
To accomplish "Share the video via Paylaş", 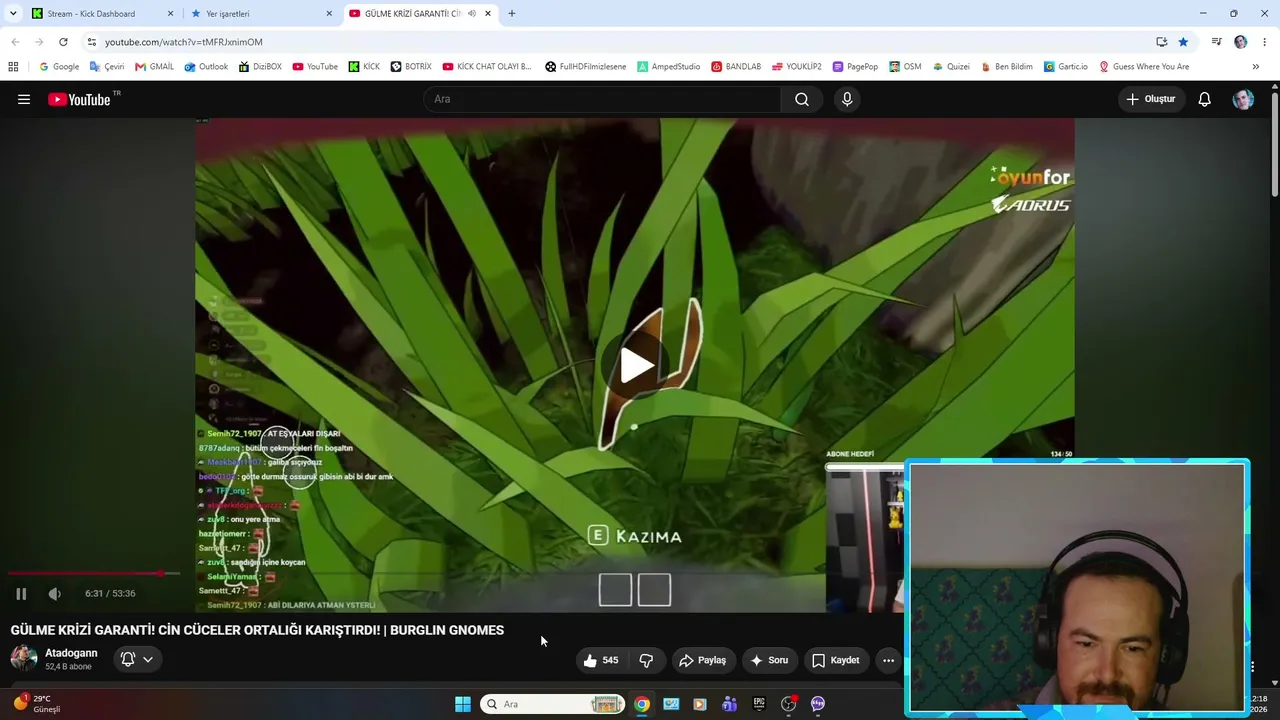I will click(x=702, y=660).
